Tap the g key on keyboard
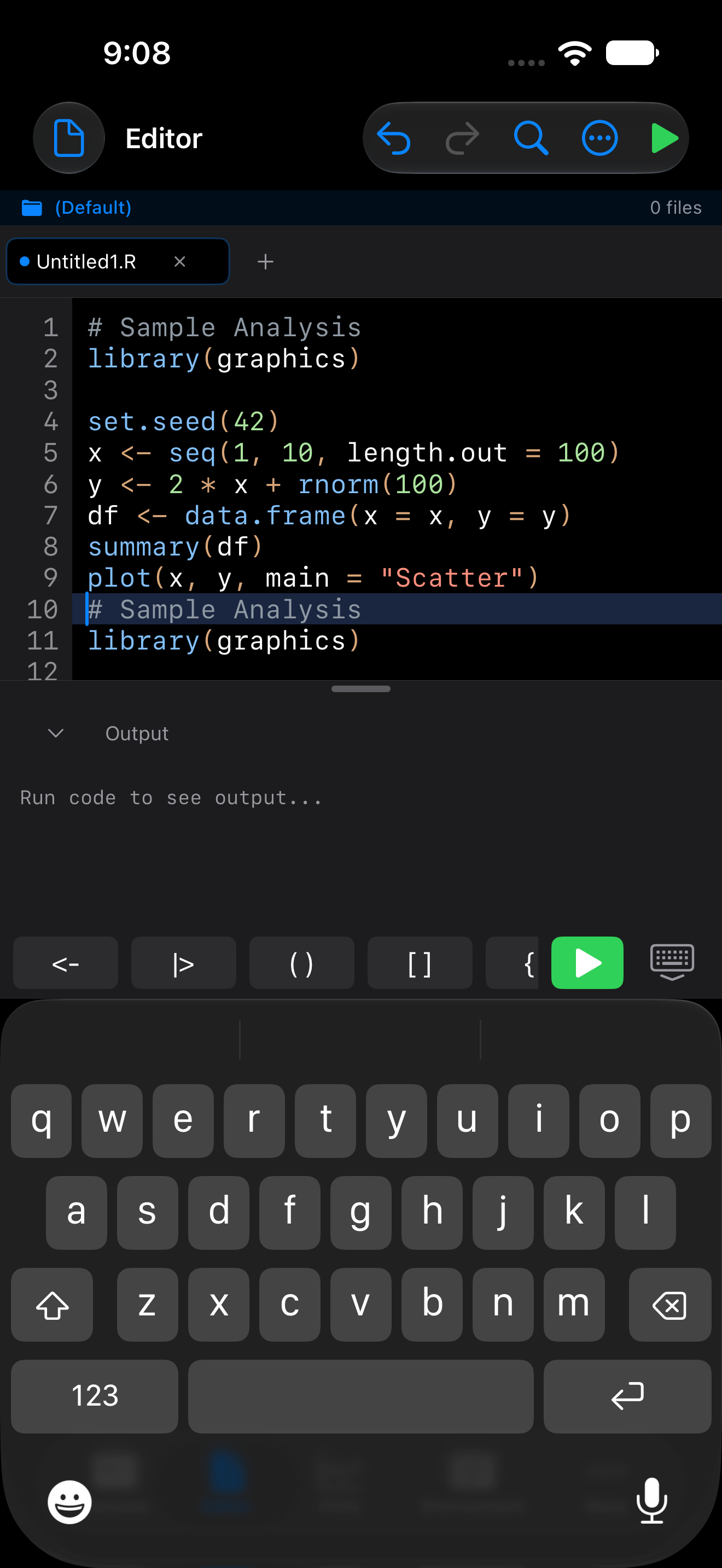This screenshot has width=722, height=1568. point(361,1213)
